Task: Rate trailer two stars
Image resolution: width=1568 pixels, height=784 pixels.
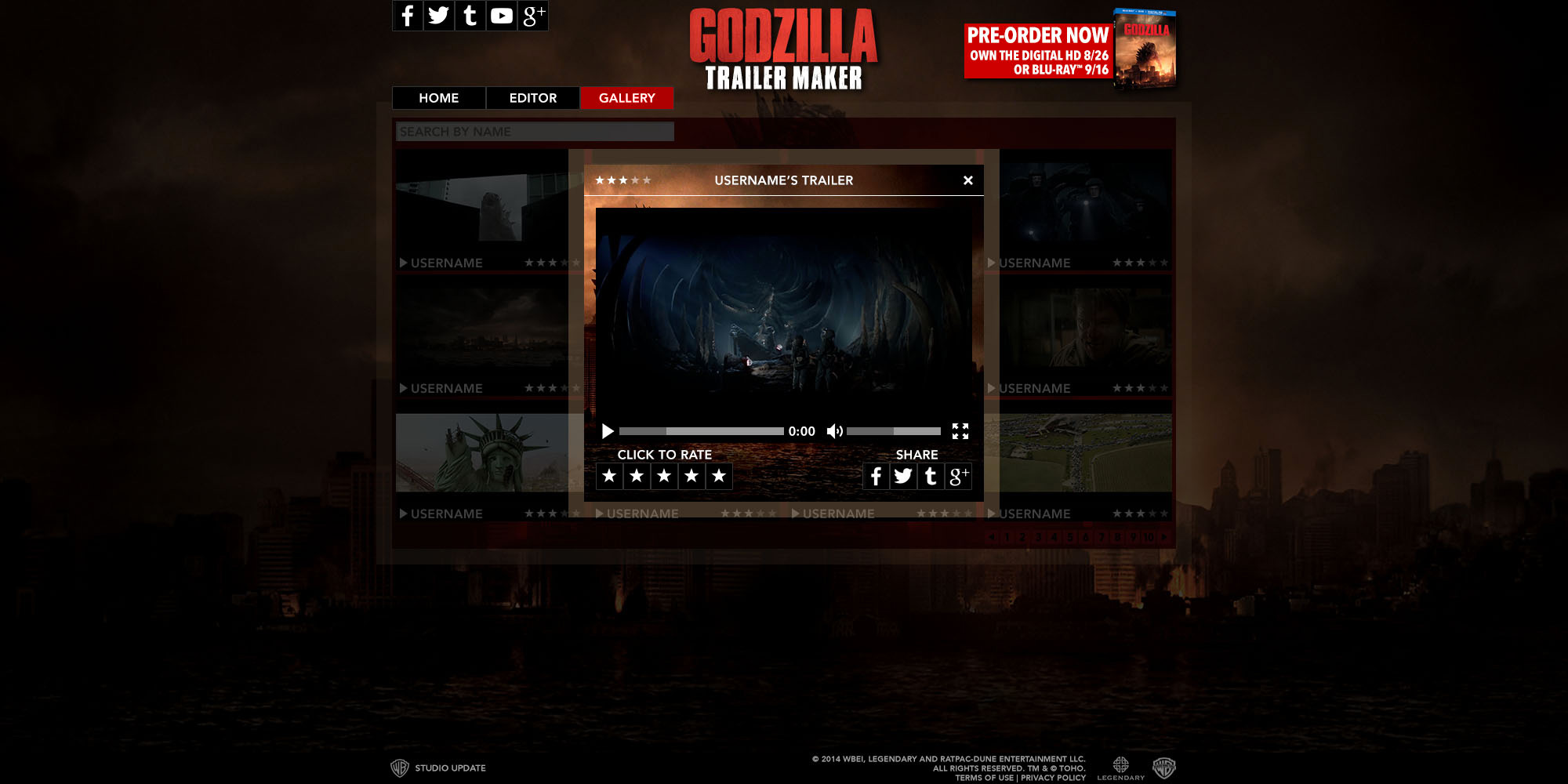Action: [x=637, y=476]
